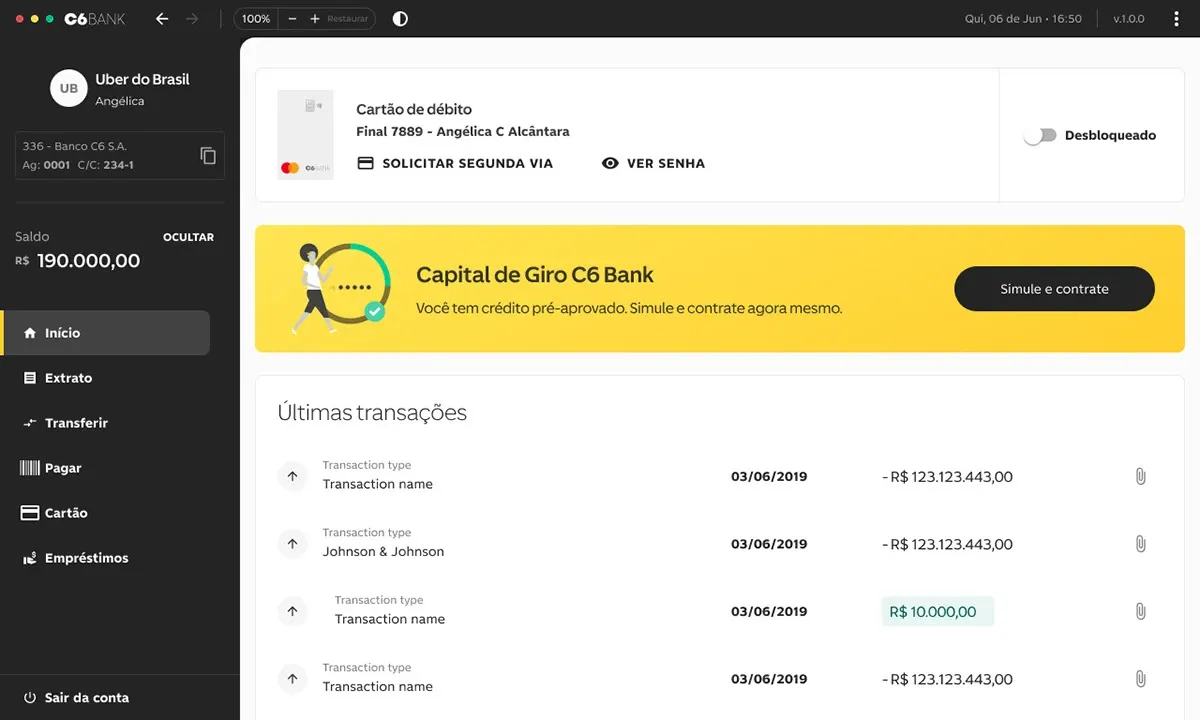
Task: Click SOLICITAR SEGUNDA VIA for the card
Action: (x=455, y=163)
